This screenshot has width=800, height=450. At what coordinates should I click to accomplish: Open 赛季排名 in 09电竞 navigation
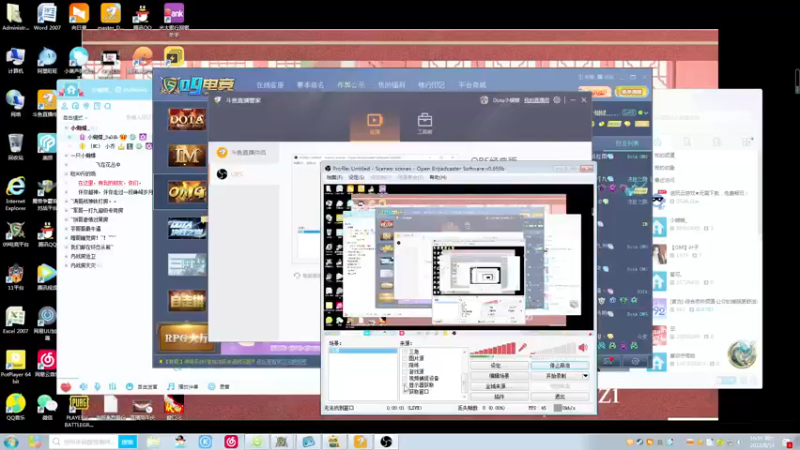click(x=310, y=85)
